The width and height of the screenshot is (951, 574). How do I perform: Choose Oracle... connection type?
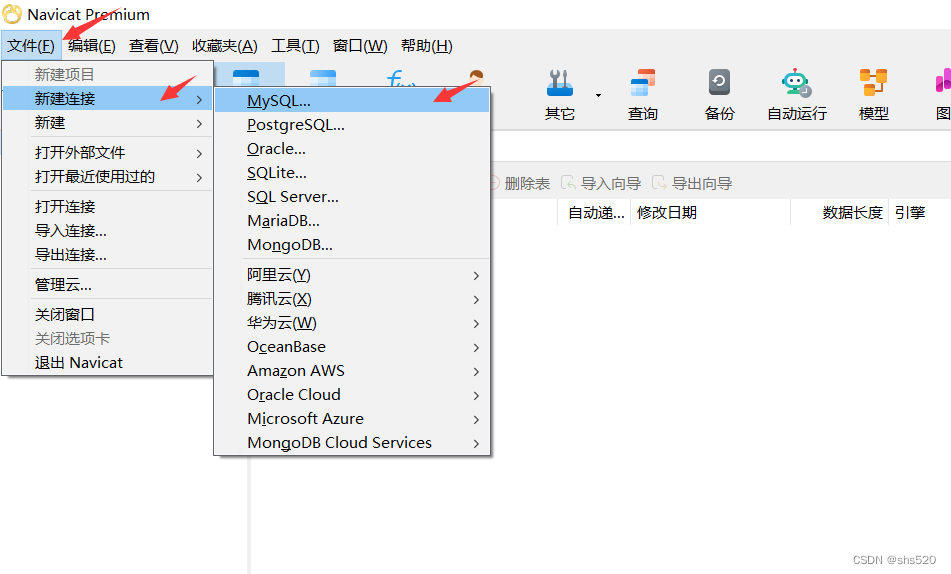click(352, 149)
